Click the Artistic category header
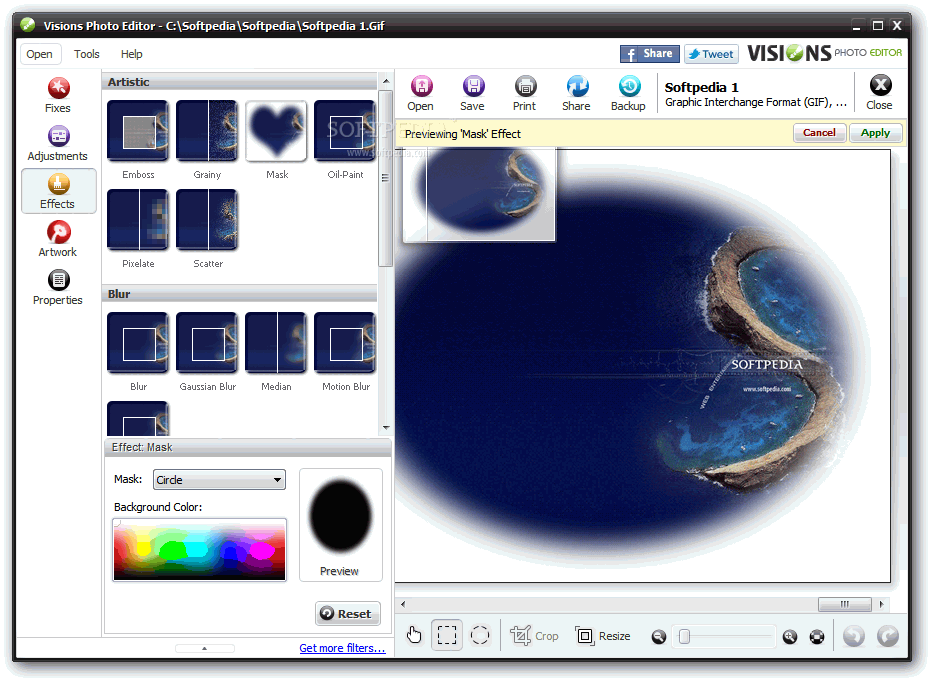Screen dimensions: 932x682 (x=240, y=82)
